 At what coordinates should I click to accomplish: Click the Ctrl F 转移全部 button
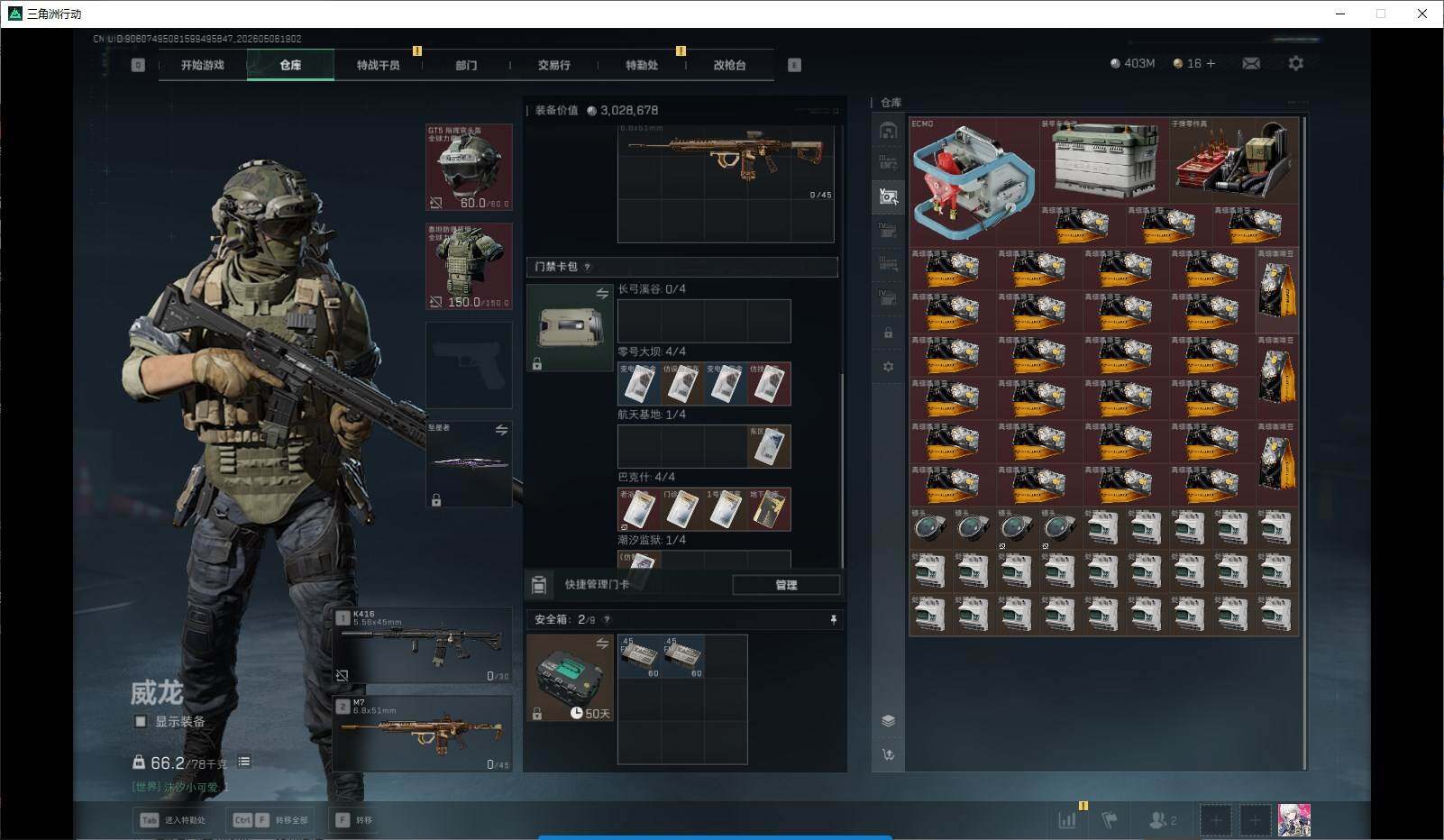click(270, 820)
